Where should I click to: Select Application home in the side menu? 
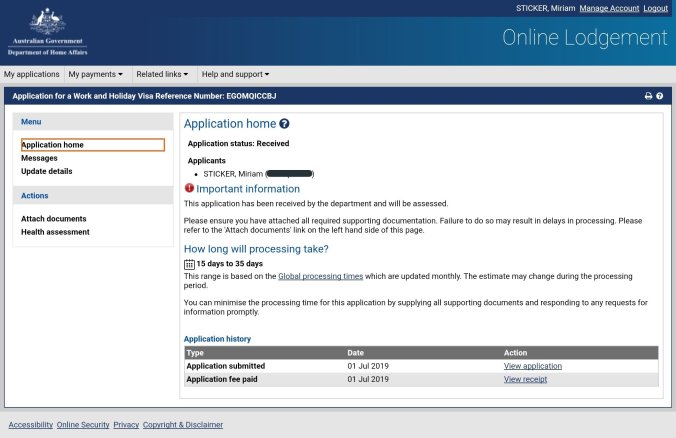coord(93,145)
